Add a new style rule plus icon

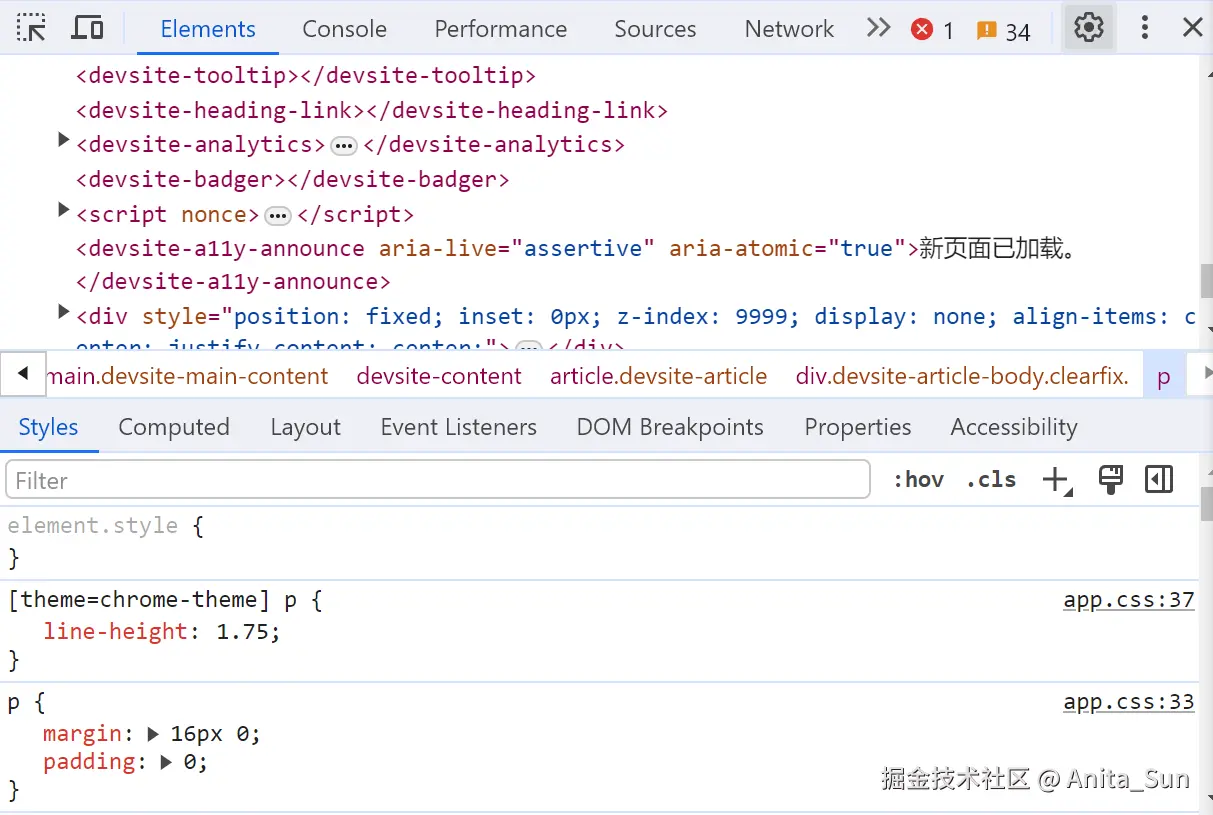(1056, 480)
